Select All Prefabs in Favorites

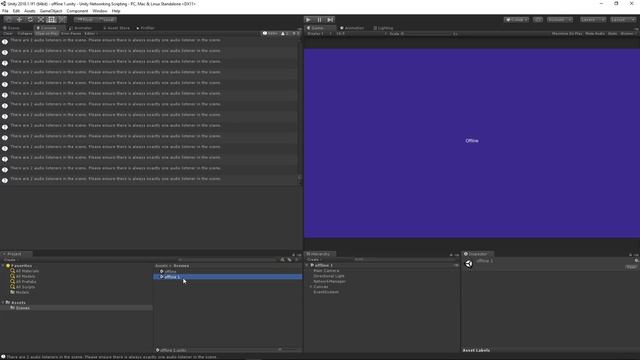26,282
